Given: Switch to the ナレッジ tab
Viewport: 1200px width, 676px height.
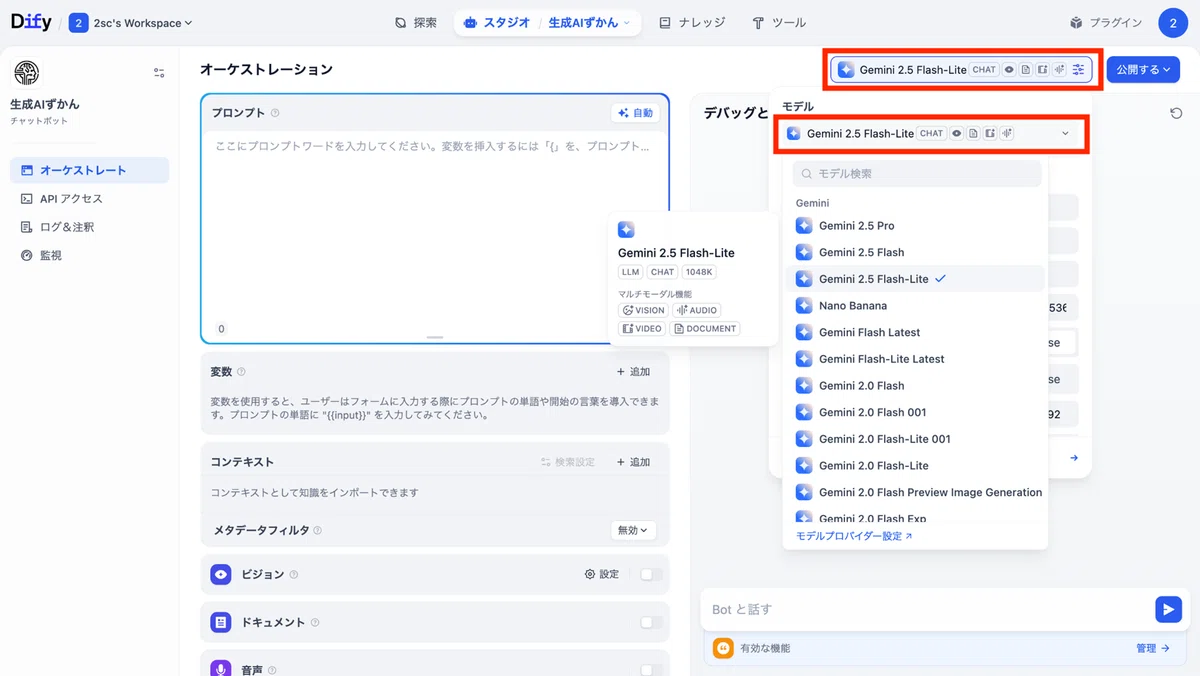Looking at the screenshot, I should pos(691,22).
